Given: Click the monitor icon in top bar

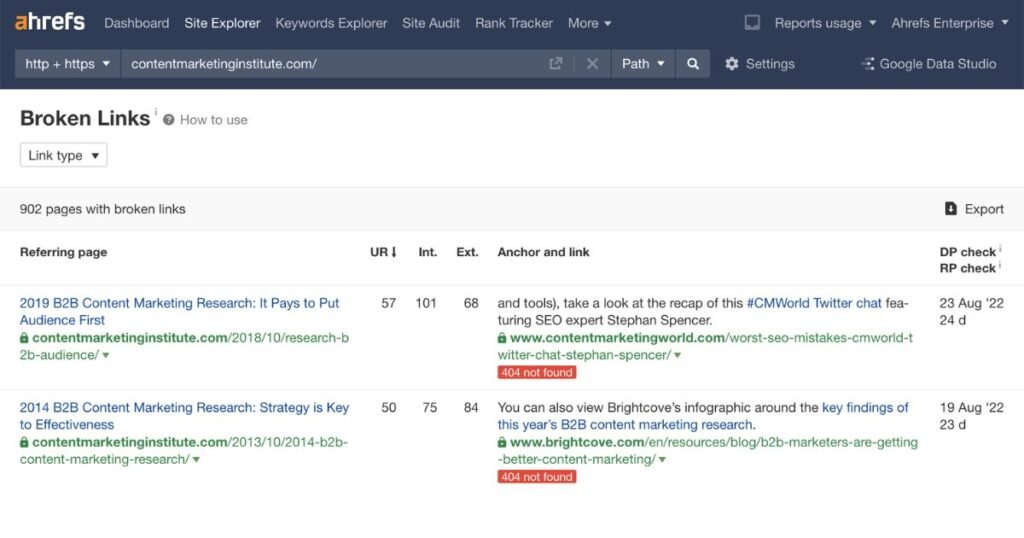Looking at the screenshot, I should pos(753,23).
